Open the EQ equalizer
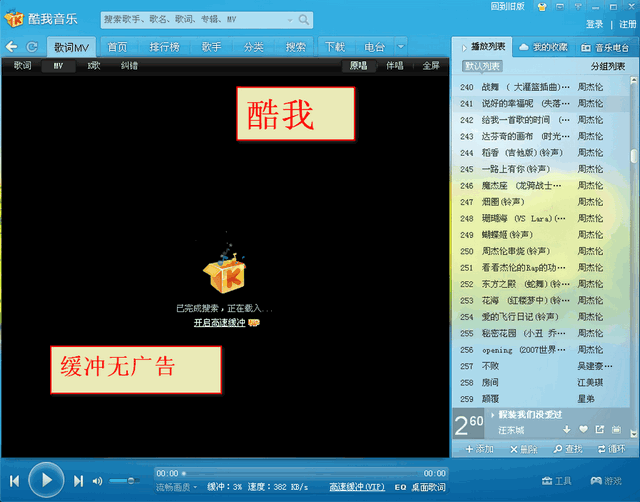The width and height of the screenshot is (640, 502). 400,487
